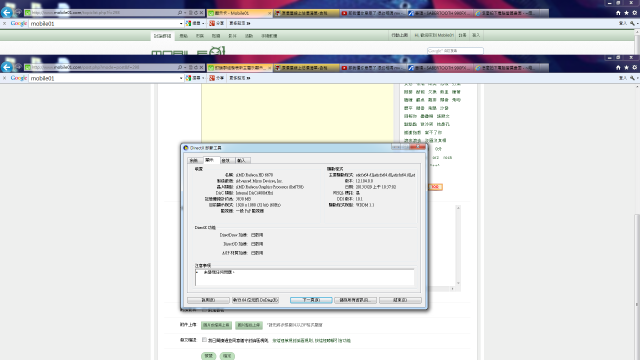Click the post text area's vertical scrollbar
The image size is (640, 360).
click(458, 245)
